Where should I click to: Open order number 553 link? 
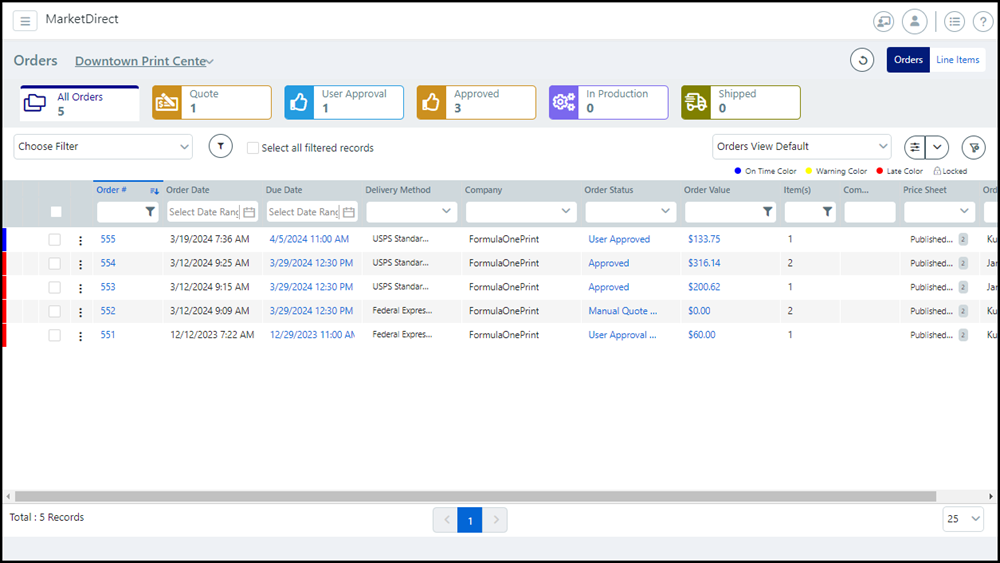pyautogui.click(x=108, y=287)
